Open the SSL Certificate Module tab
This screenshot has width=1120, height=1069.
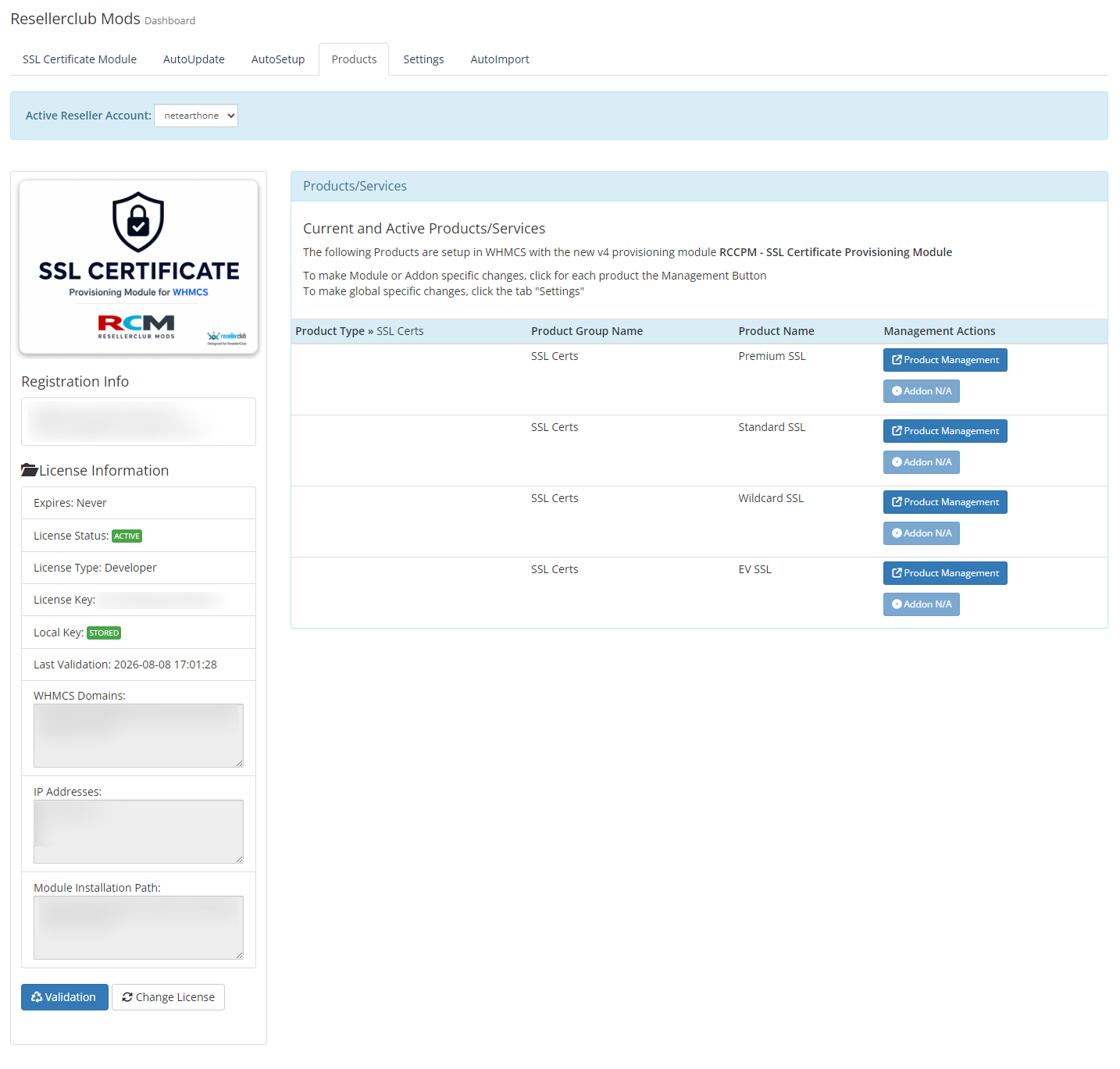click(80, 59)
